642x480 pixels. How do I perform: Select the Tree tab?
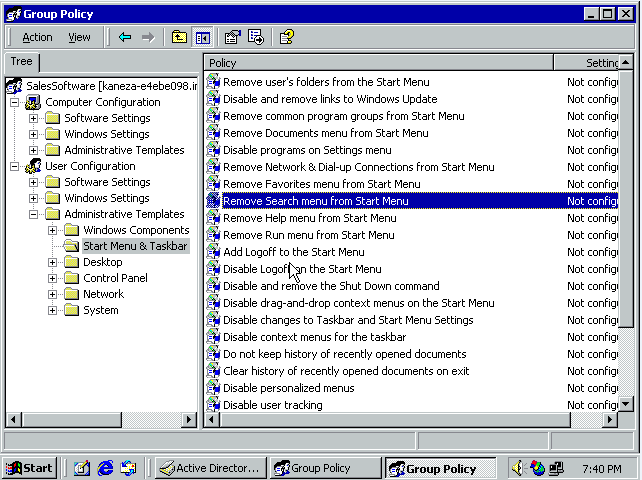[22, 62]
